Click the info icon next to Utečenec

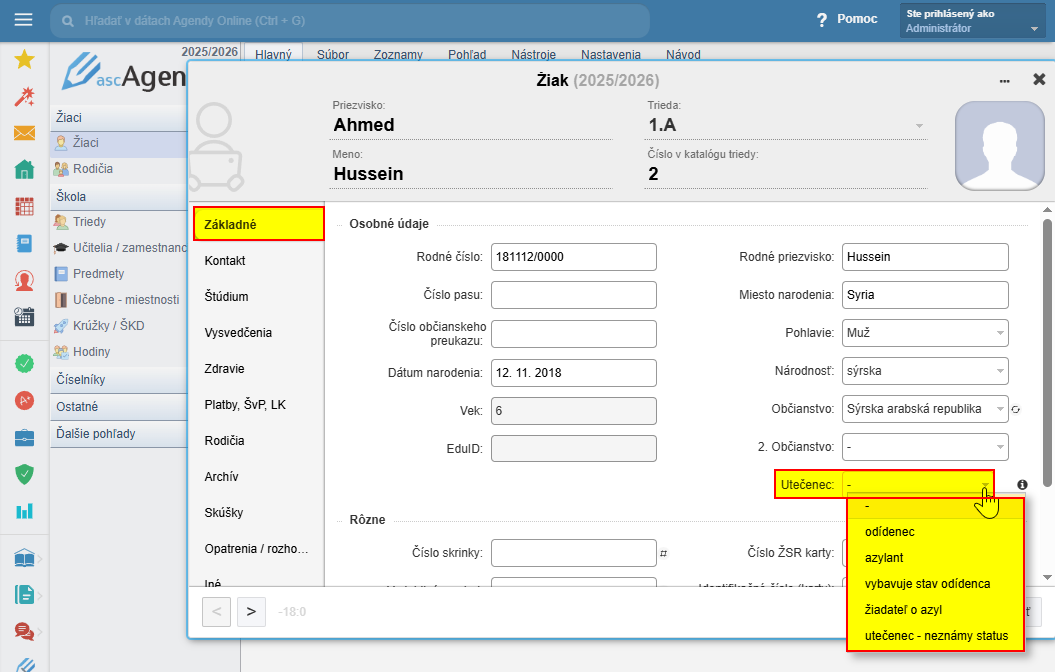[1022, 485]
